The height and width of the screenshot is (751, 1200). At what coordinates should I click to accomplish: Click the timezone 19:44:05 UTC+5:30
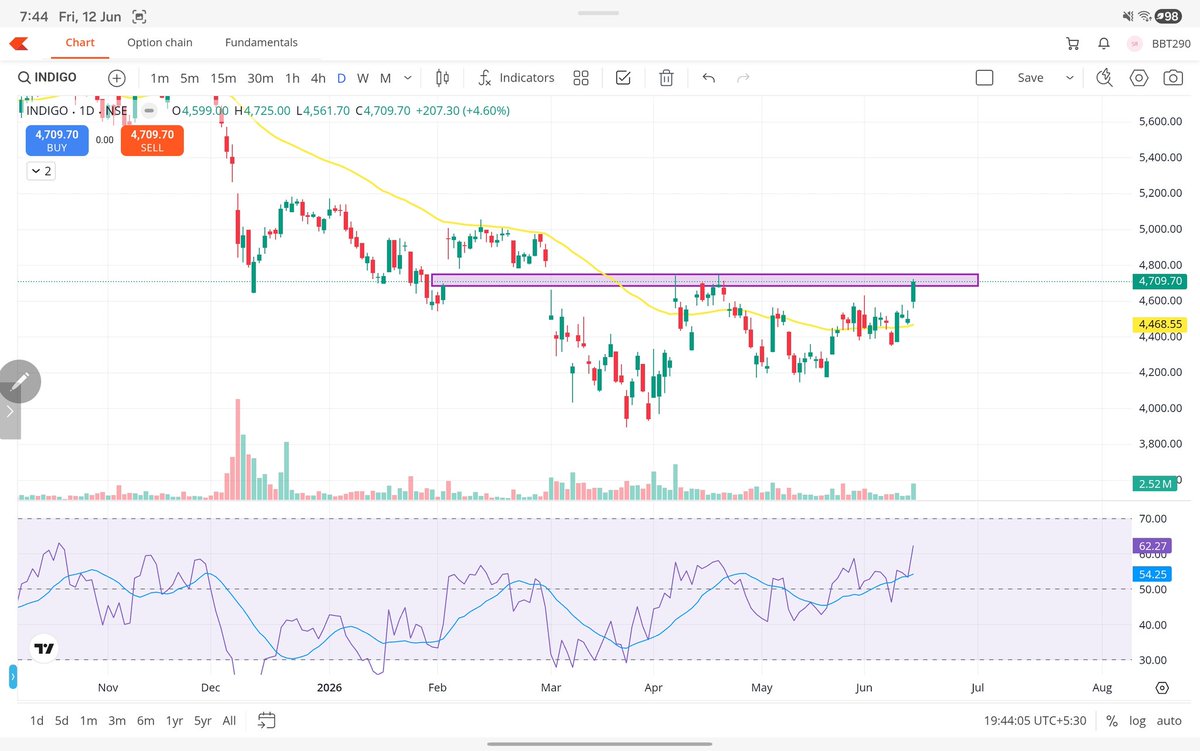coord(1037,721)
